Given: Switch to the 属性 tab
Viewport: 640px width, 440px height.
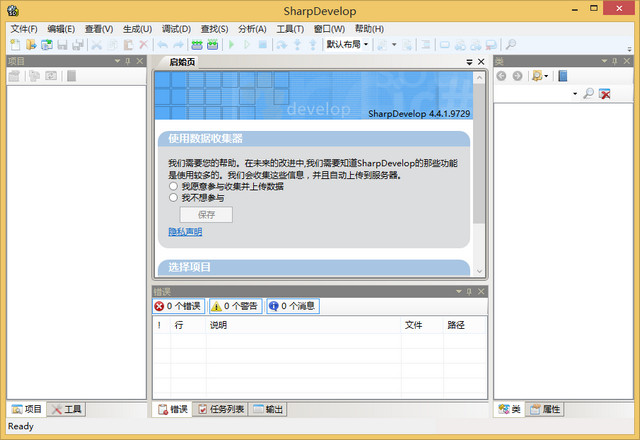Looking at the screenshot, I should point(545,409).
